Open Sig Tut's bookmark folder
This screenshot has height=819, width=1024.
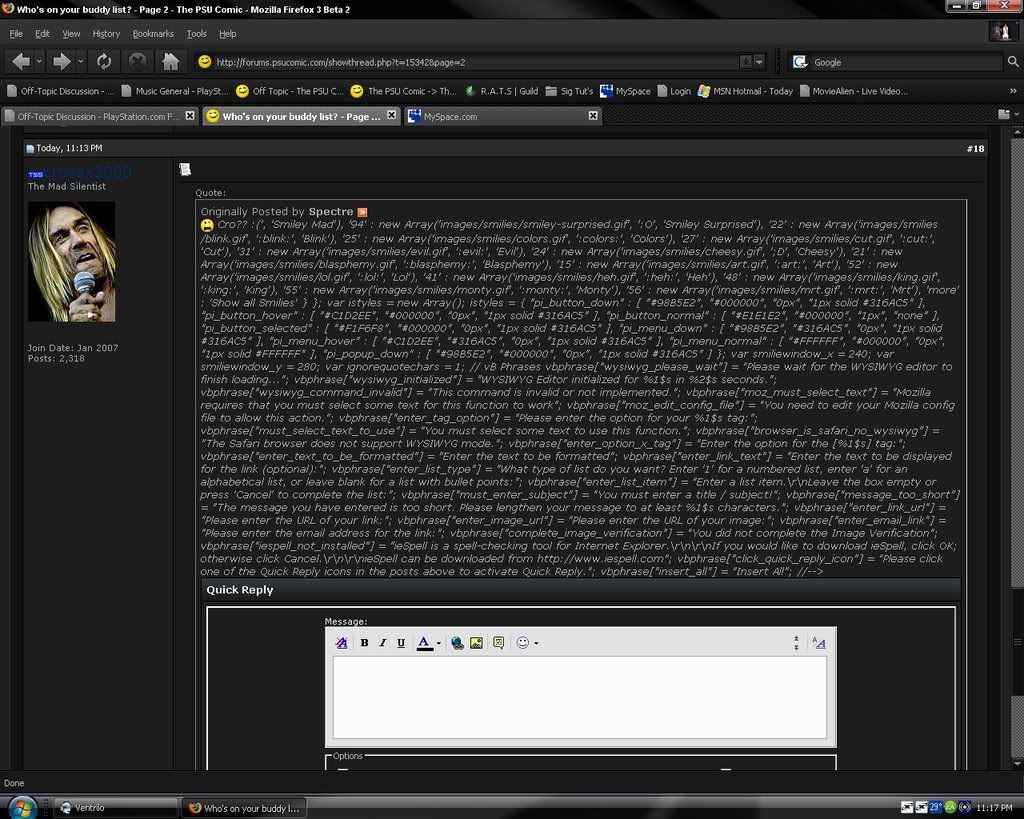(x=569, y=91)
